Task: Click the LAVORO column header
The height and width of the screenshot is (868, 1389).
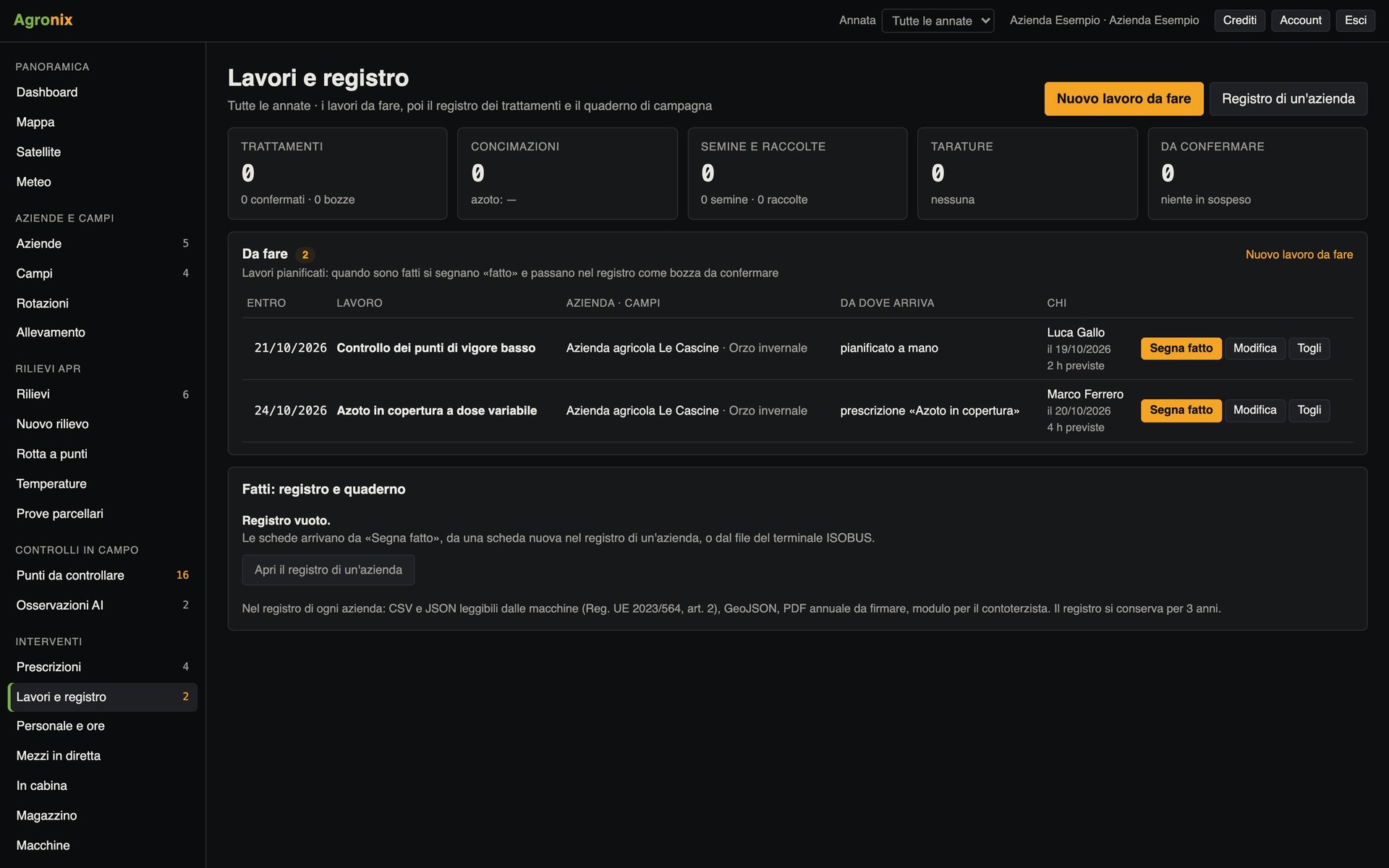Action: [359, 303]
